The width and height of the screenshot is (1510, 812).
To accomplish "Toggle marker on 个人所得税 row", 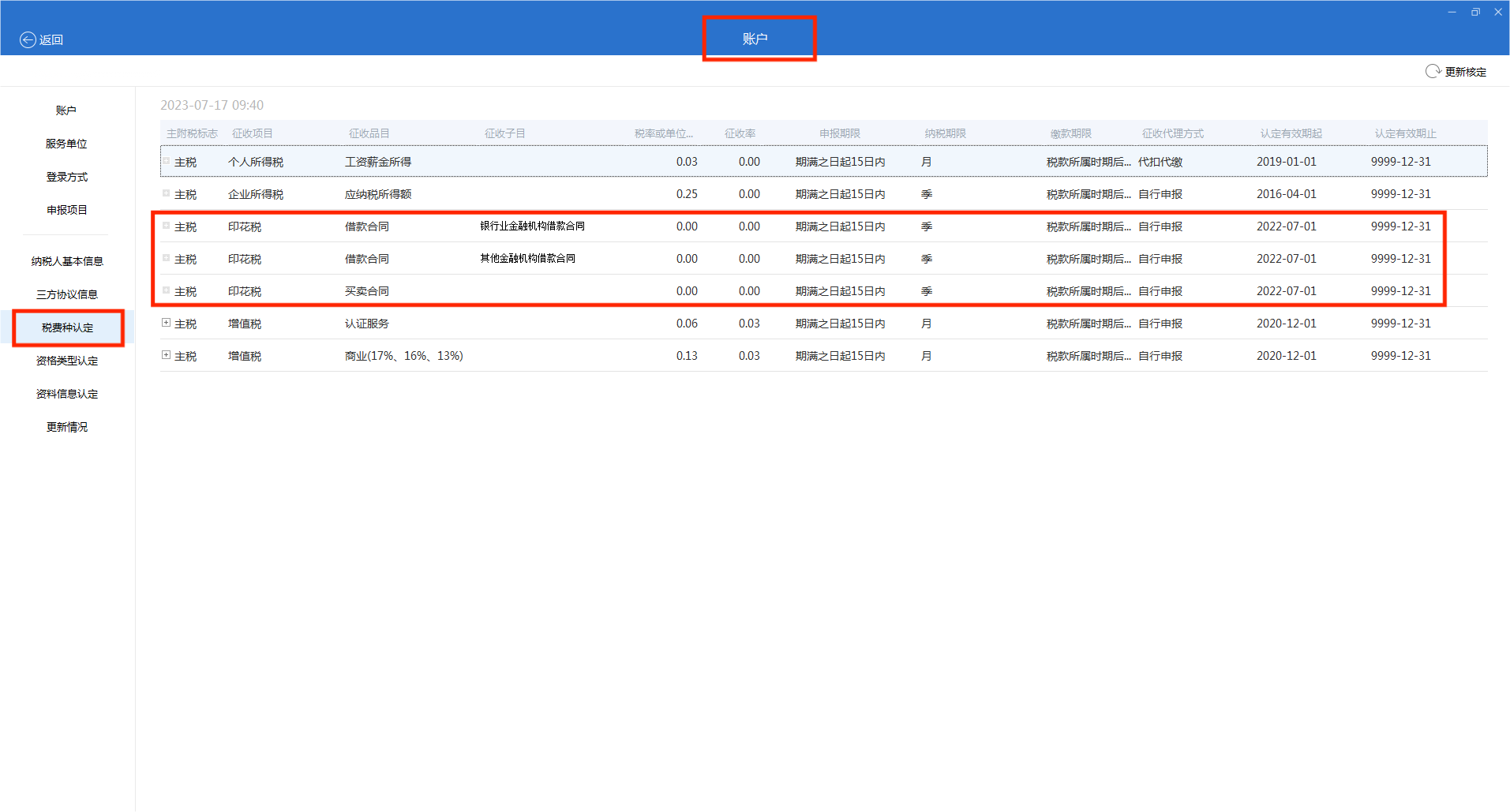I will tap(166, 161).
